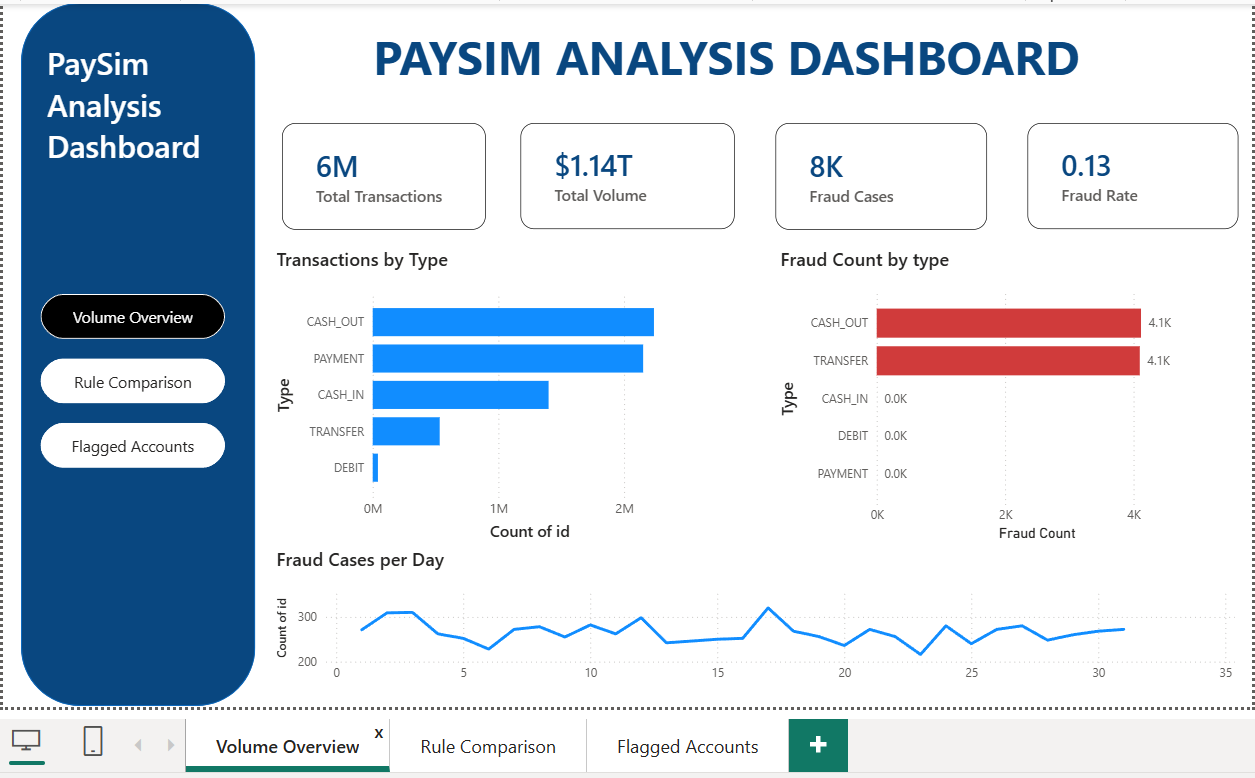
Task: Select the Fraud Rate card
Action: [x=1133, y=177]
